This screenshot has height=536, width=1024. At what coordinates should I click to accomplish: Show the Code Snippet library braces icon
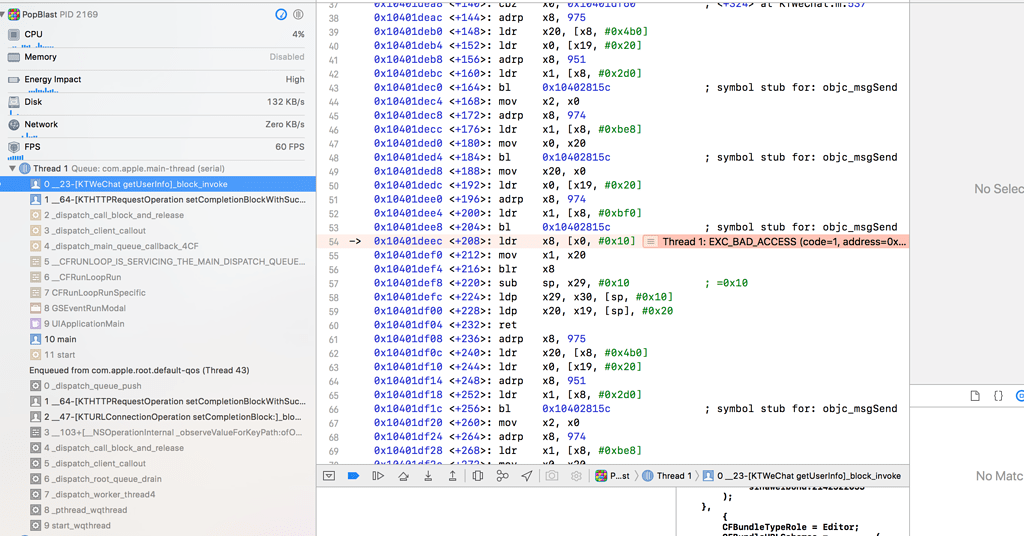tap(999, 396)
